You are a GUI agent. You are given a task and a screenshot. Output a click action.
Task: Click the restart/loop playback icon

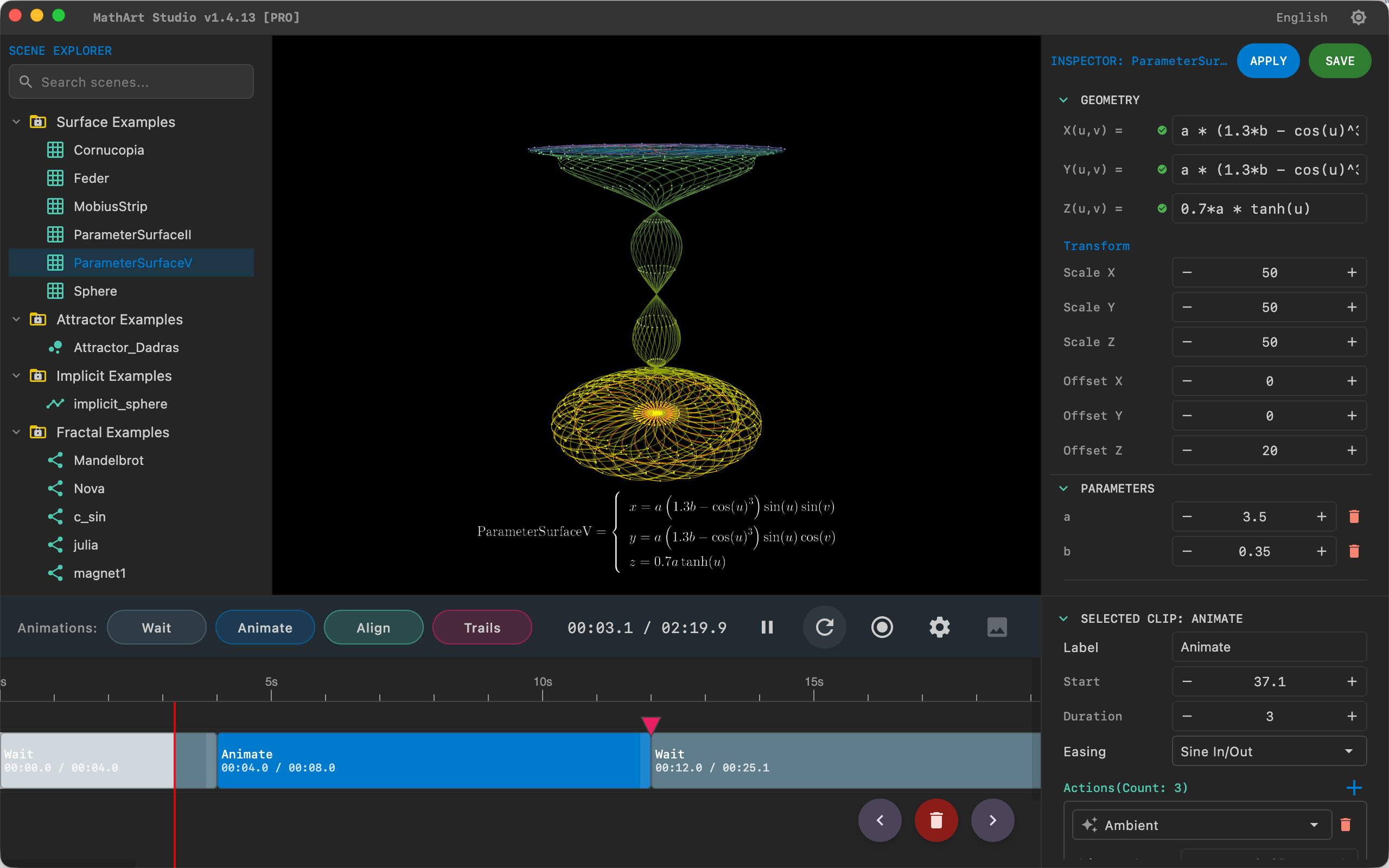click(x=824, y=627)
